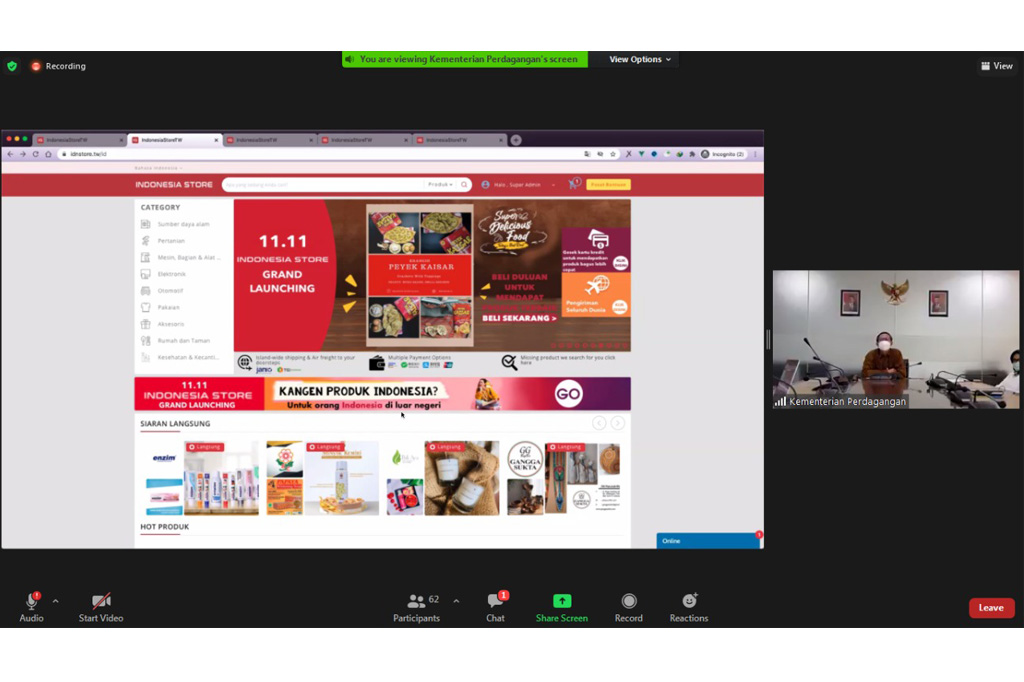Mute or unmute the Zoom Audio microphone
Screen dimensions: 1024x682
click(x=31, y=607)
